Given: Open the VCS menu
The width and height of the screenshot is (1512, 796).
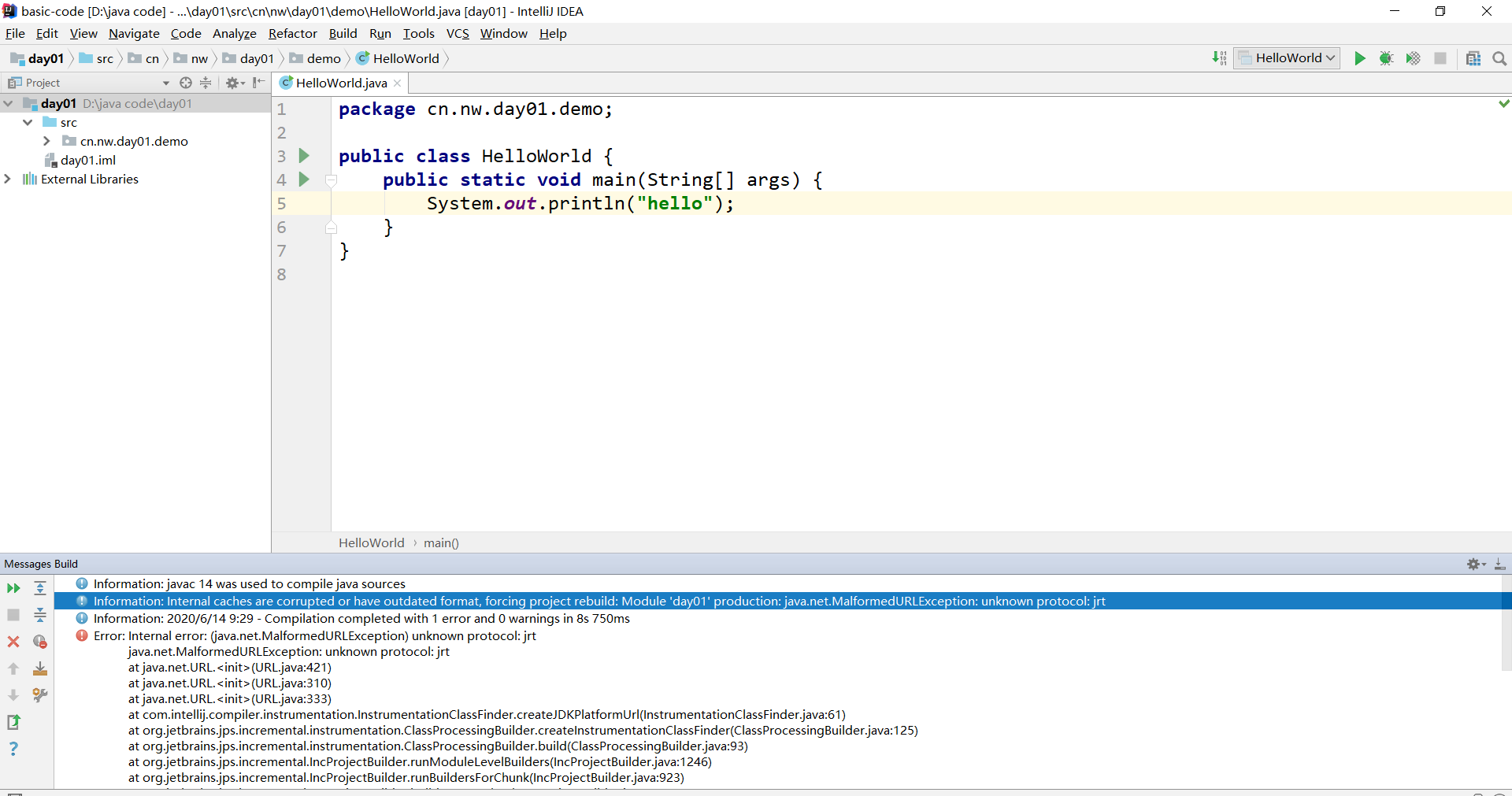Looking at the screenshot, I should (x=458, y=33).
